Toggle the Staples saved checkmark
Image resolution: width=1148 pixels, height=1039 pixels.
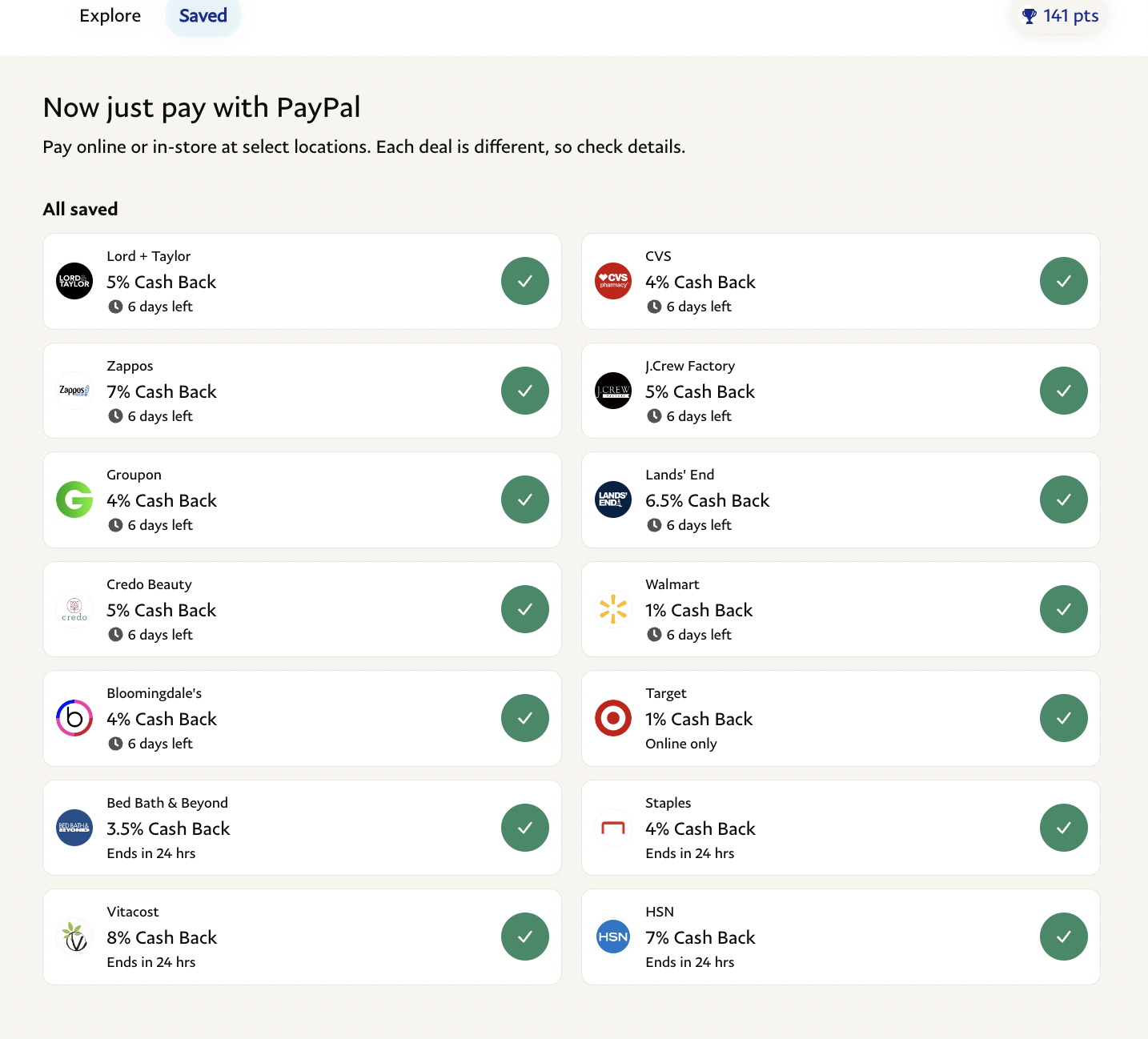1064,828
